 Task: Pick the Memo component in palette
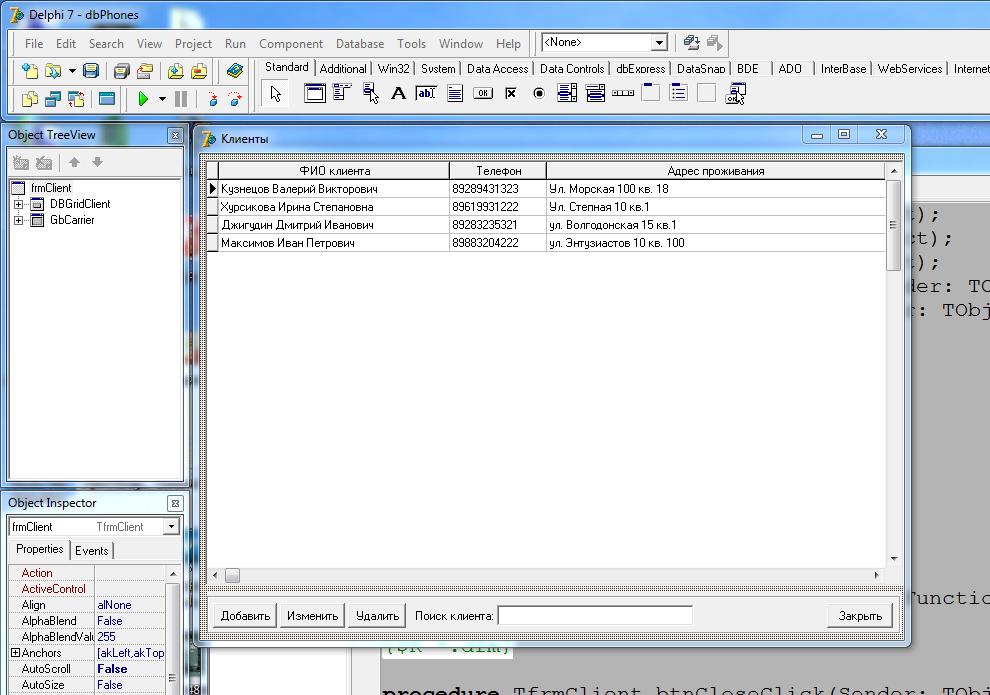pyautogui.click(x=455, y=93)
